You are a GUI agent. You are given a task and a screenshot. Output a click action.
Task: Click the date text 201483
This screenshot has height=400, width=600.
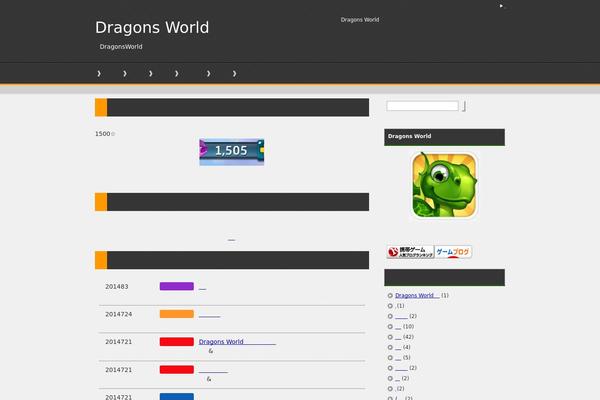[x=117, y=287]
